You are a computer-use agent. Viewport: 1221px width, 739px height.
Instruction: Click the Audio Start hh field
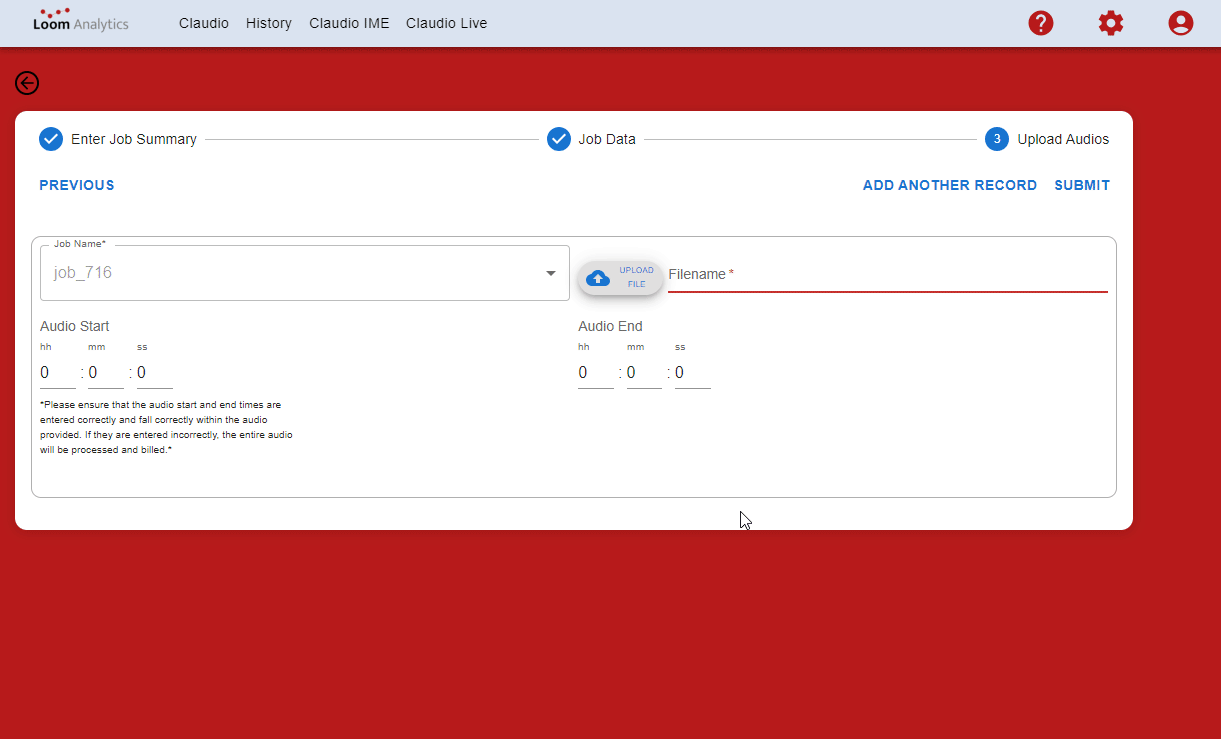pos(58,373)
